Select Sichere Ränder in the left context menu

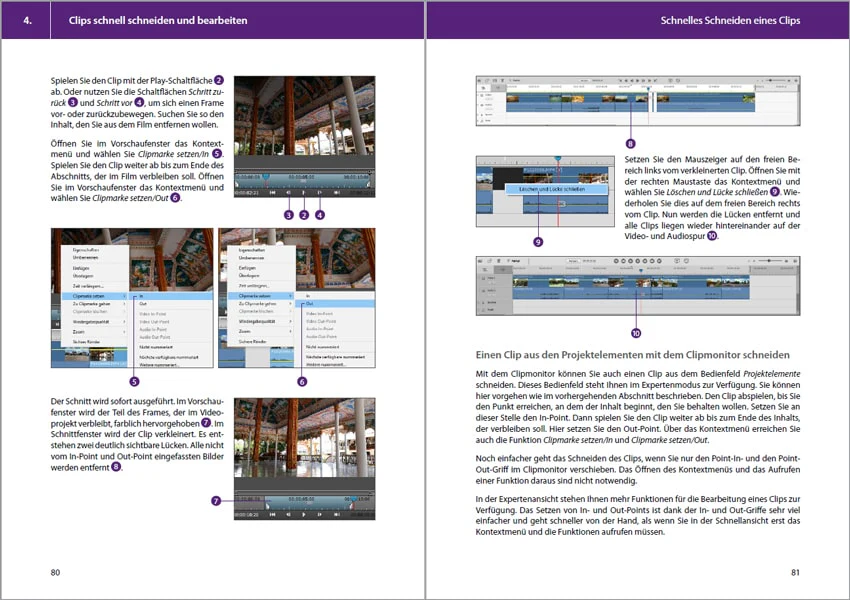point(87,342)
